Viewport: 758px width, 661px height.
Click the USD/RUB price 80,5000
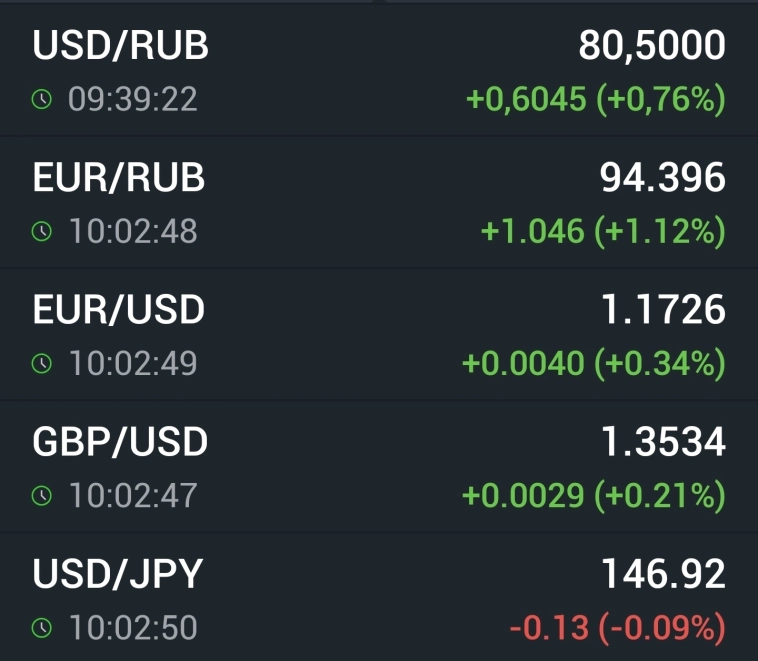pyautogui.click(x=652, y=46)
